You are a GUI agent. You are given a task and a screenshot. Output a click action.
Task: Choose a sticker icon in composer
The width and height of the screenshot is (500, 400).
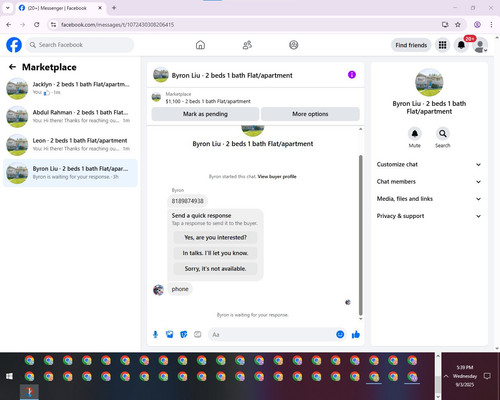click(x=184, y=334)
